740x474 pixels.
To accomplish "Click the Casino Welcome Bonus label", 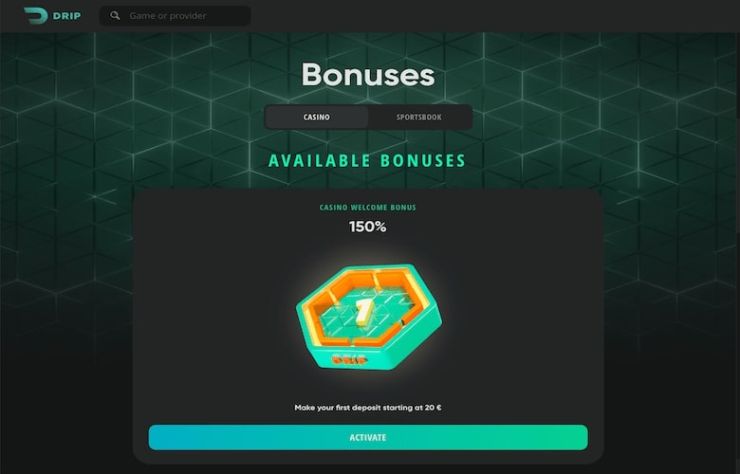I will coord(368,207).
